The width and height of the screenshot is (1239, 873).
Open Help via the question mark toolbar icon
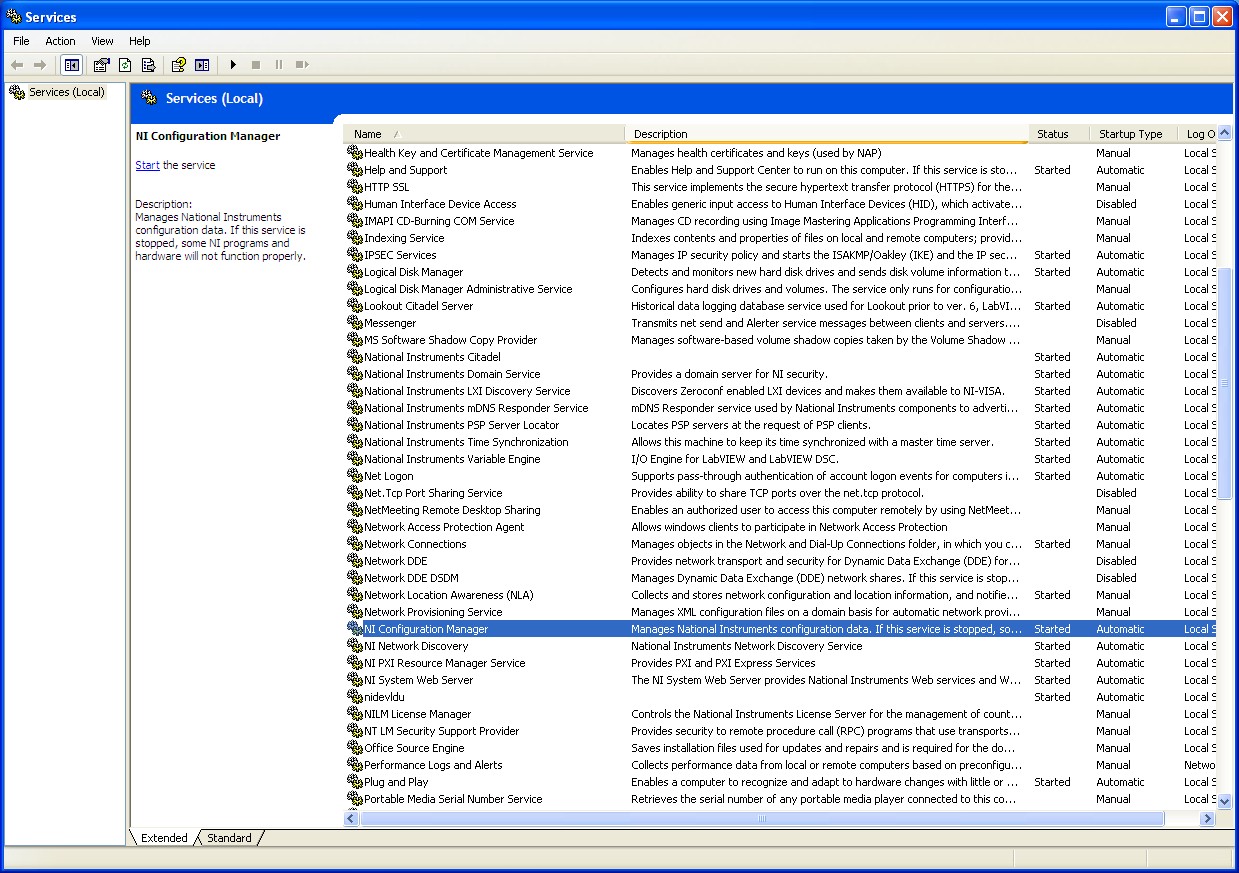point(178,65)
